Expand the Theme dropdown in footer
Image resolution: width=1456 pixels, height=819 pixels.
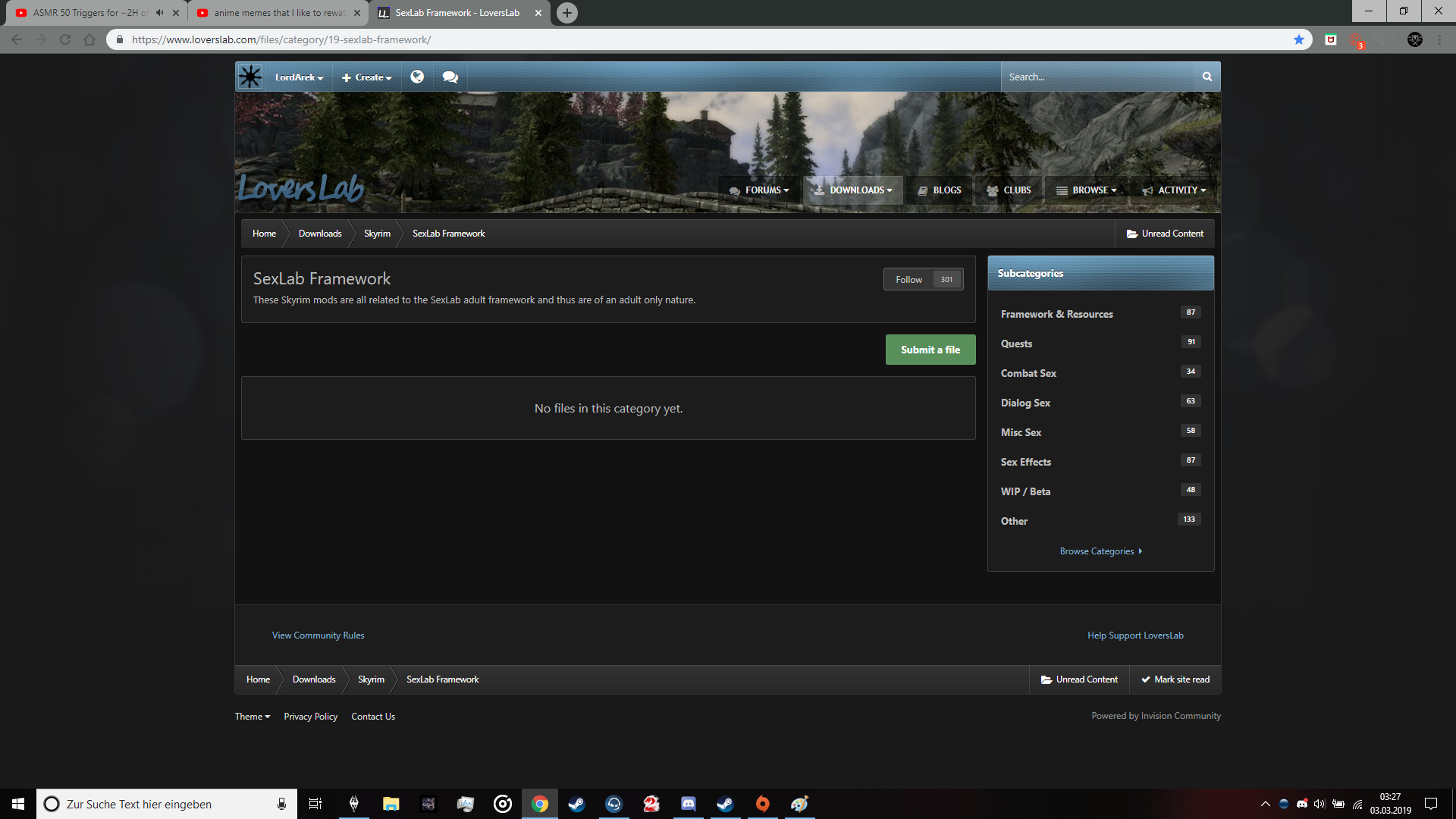(253, 717)
